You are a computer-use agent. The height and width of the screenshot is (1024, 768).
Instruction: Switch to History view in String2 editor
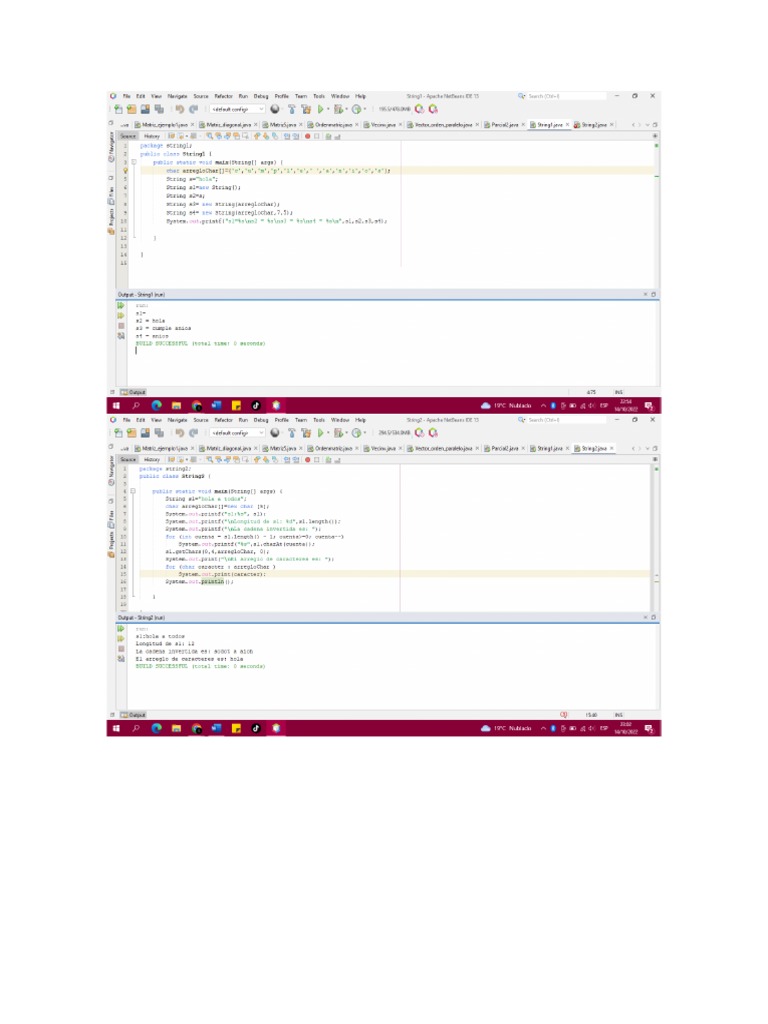(x=151, y=460)
